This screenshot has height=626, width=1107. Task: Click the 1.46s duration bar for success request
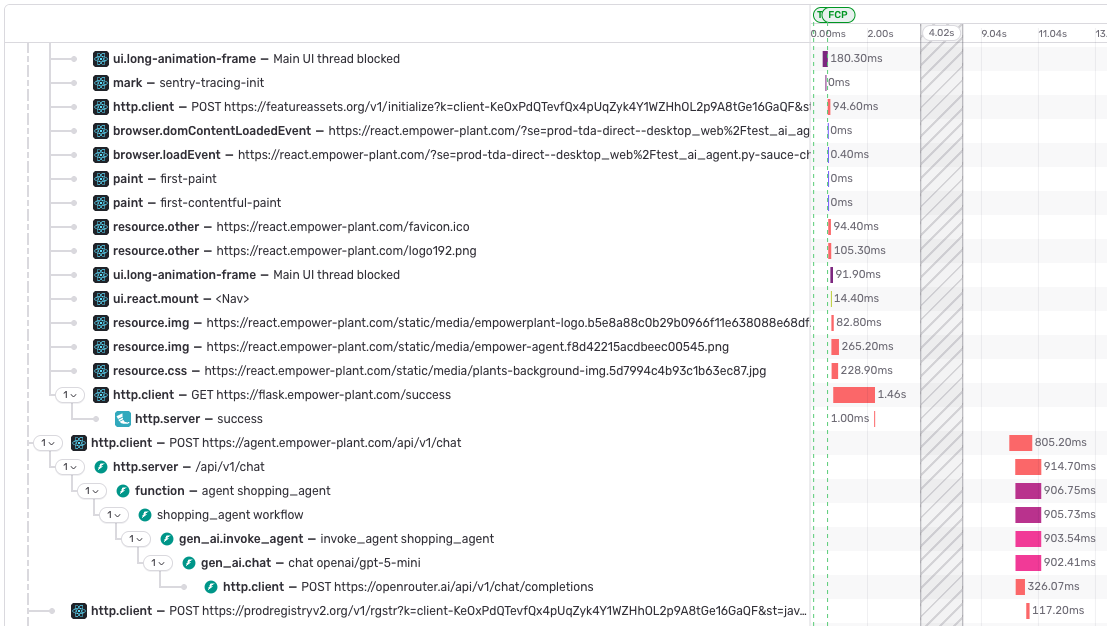coord(854,395)
